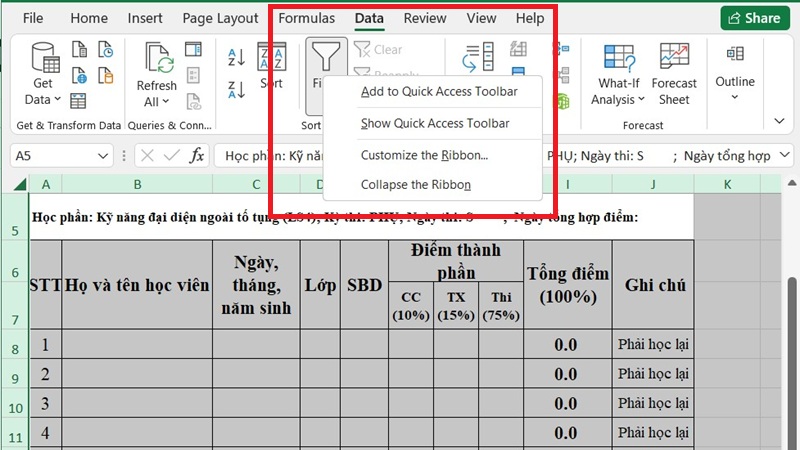
Task: Click the Clear filter button
Action: tap(378, 49)
